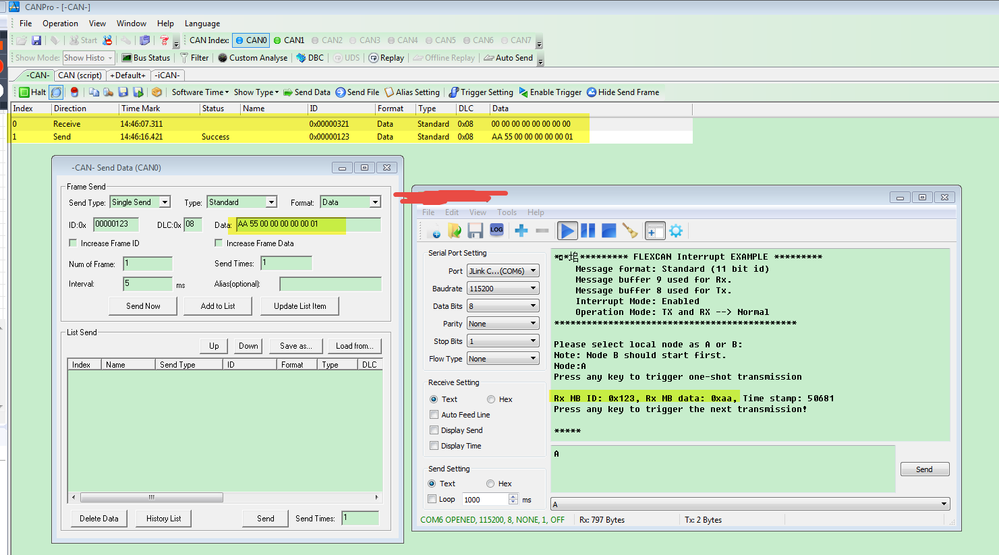The width and height of the screenshot is (999, 555).
Task: Click the Send Now button
Action: (144, 306)
